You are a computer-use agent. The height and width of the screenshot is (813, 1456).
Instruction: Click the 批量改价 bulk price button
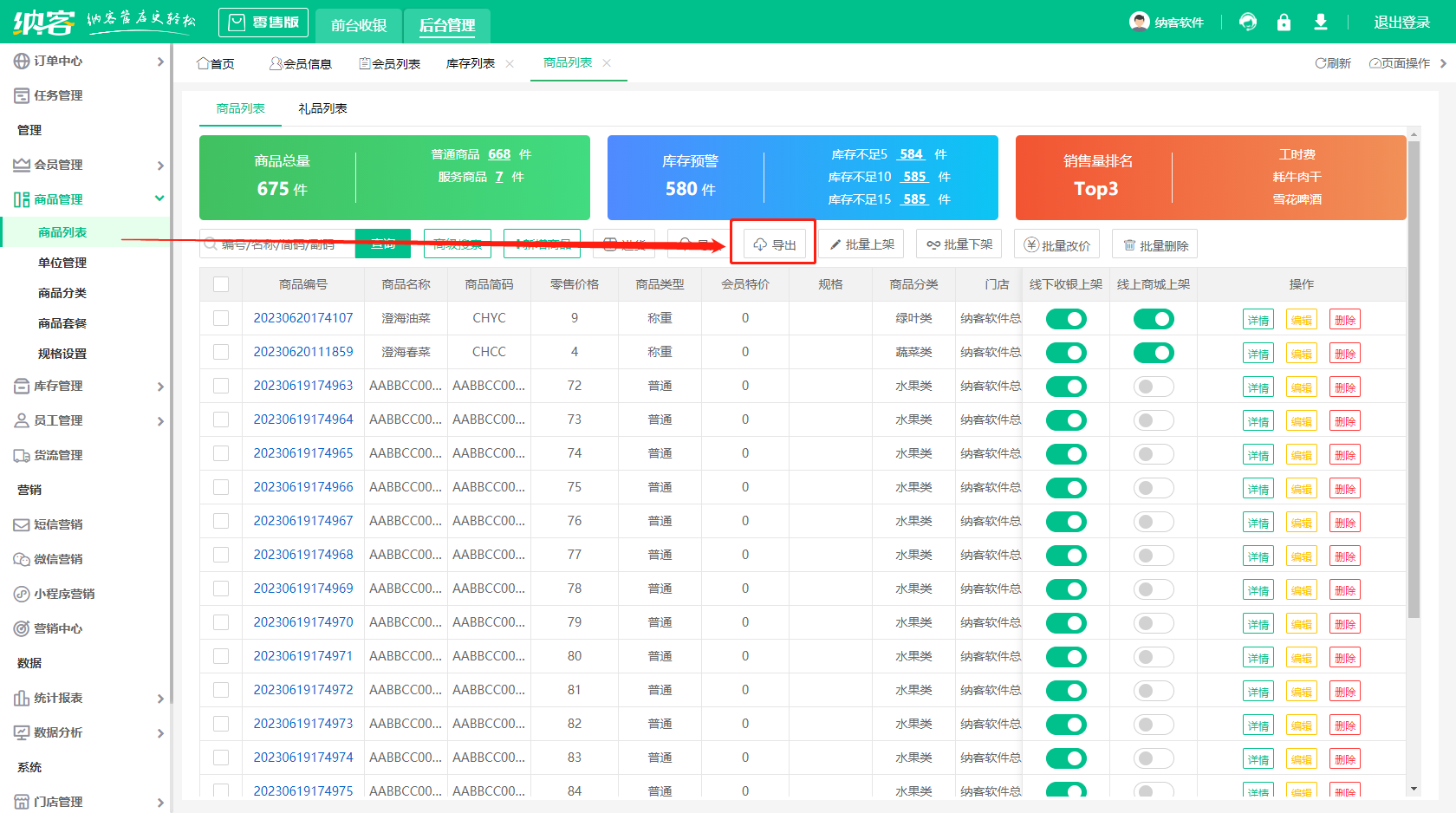1056,245
